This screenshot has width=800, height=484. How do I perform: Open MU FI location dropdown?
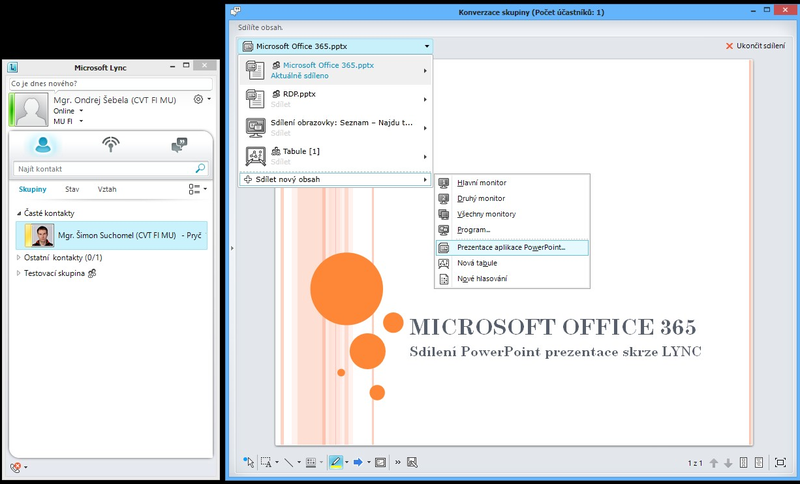click(81, 121)
